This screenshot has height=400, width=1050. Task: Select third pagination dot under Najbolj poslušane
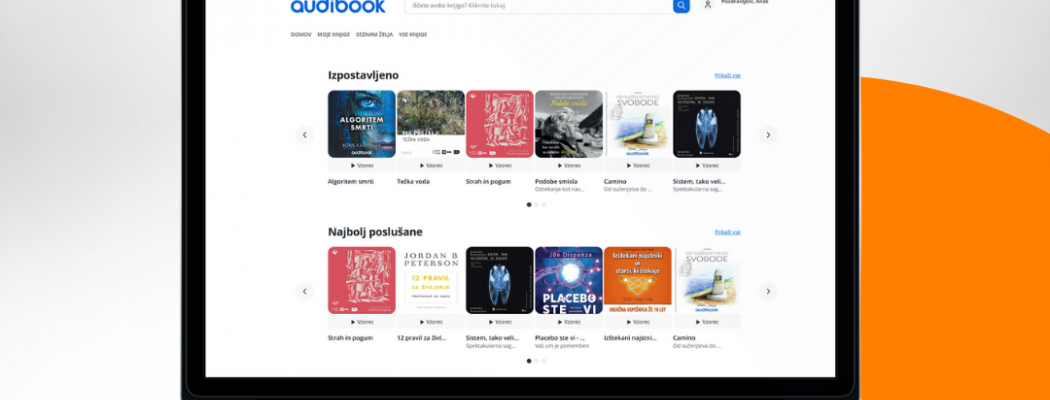[x=544, y=361]
